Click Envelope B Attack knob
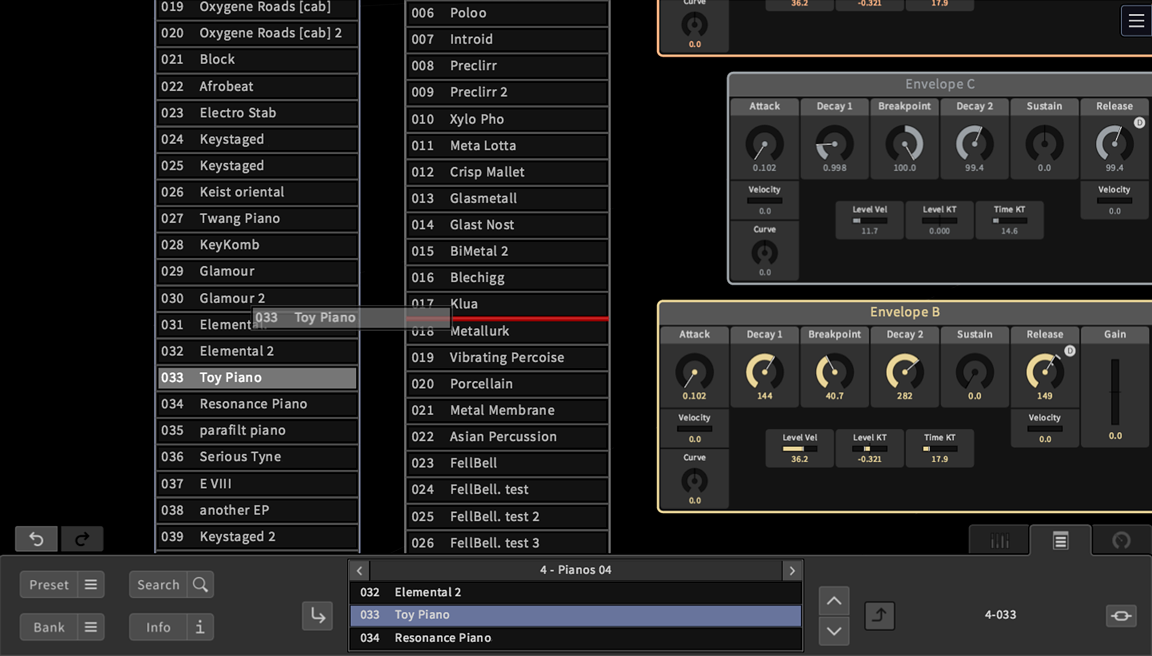This screenshot has height=656, width=1152. point(694,372)
